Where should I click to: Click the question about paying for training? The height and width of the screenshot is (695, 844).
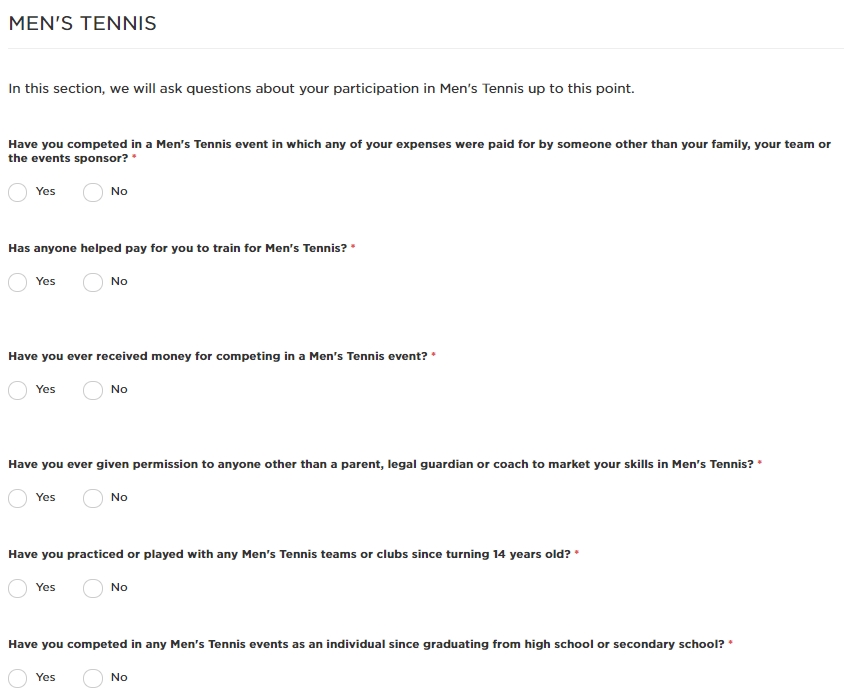[x=178, y=248]
